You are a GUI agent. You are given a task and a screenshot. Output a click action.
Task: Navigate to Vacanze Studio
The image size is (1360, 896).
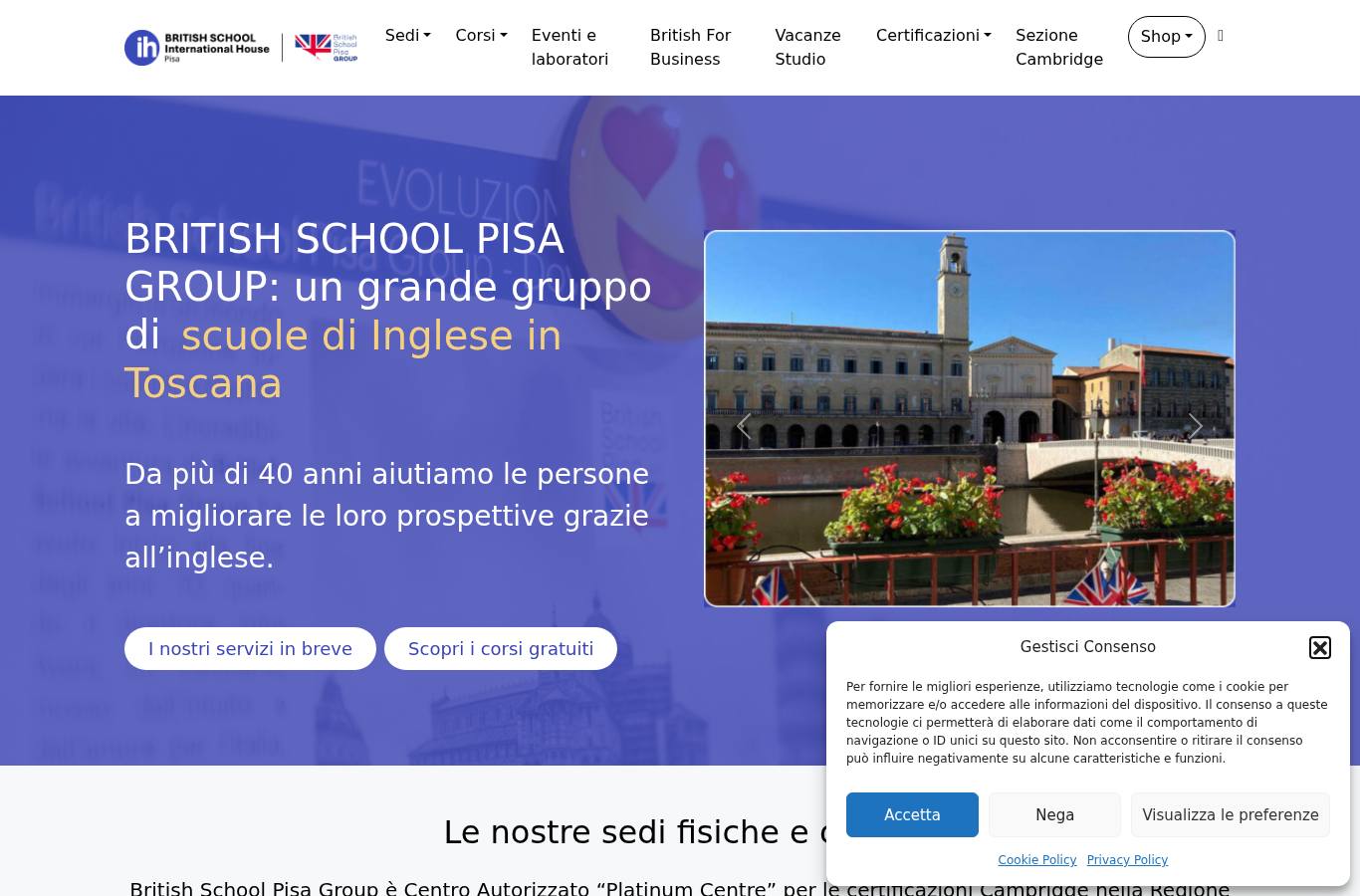coord(808,47)
